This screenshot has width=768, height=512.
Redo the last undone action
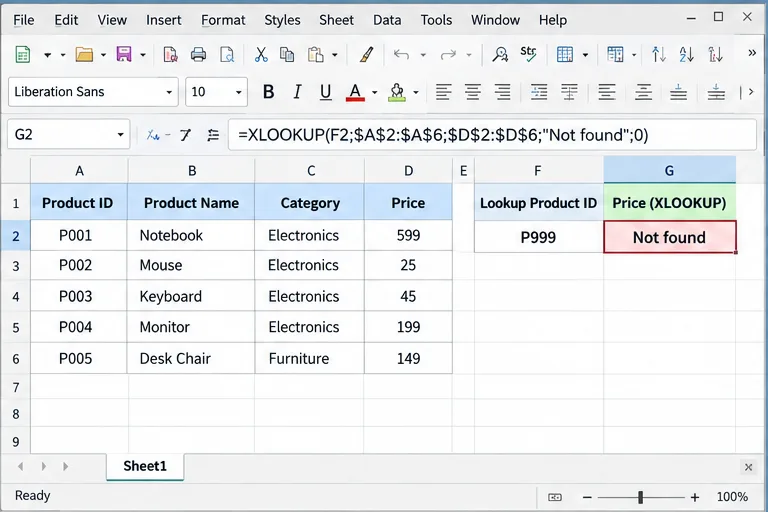[x=448, y=54]
